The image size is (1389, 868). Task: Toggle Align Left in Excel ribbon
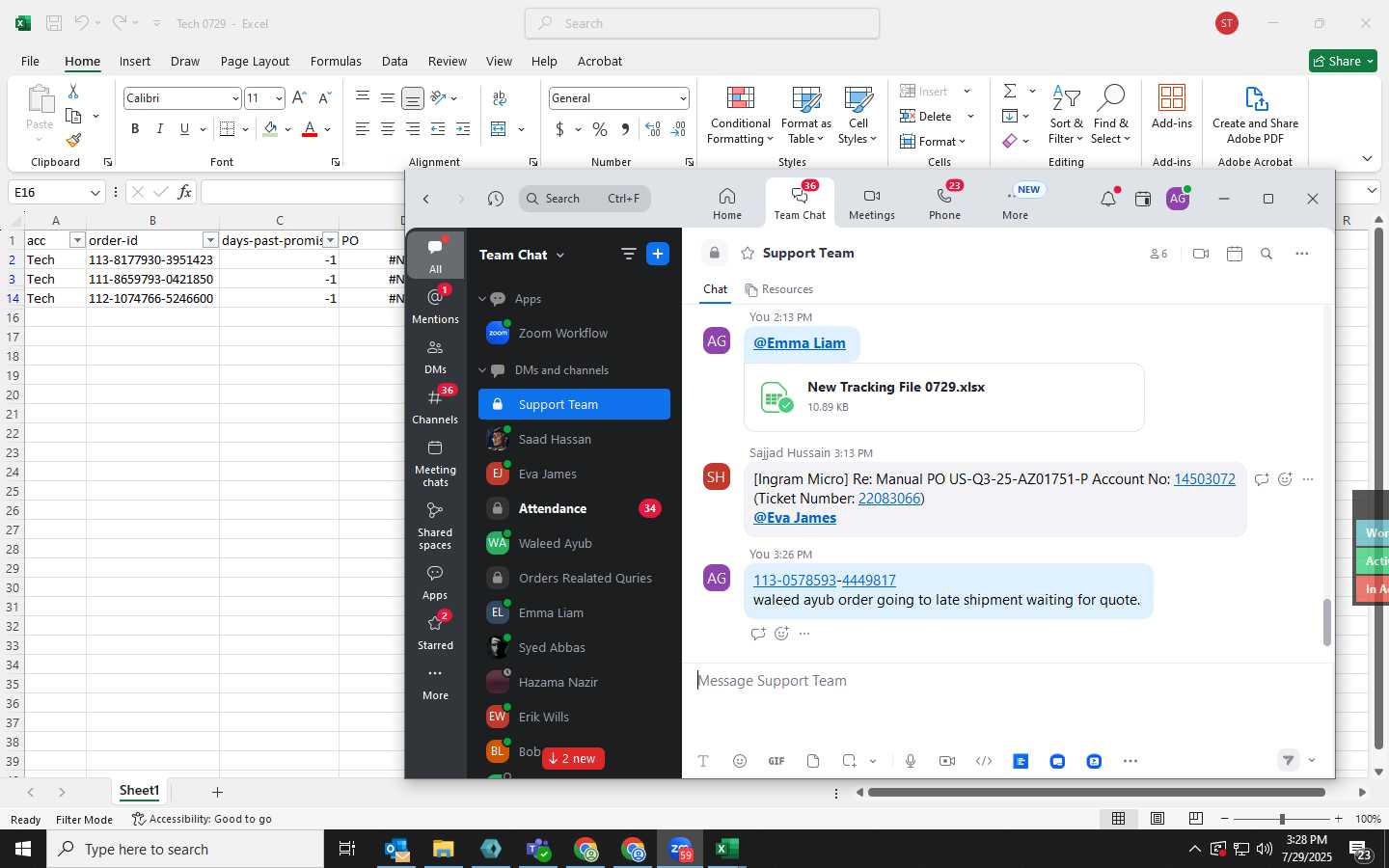[x=362, y=129]
